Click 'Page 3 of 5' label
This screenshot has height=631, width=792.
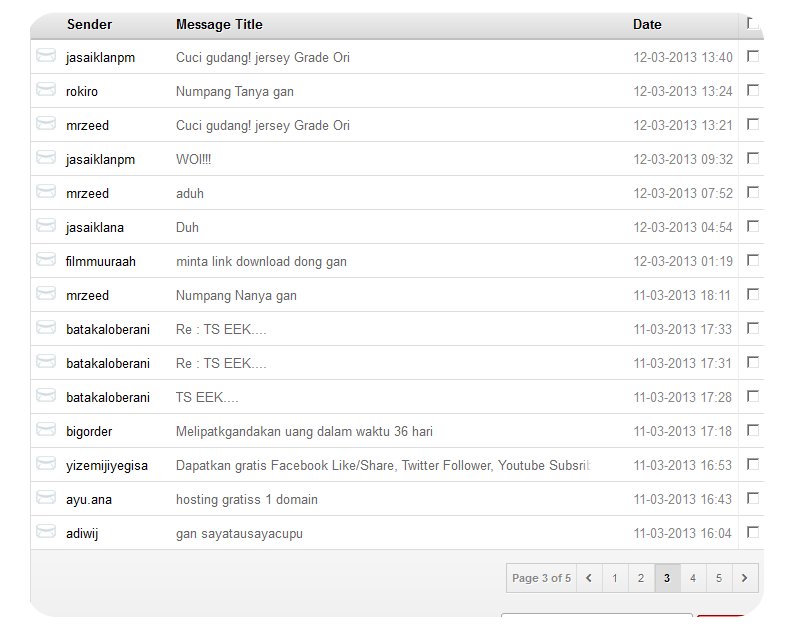[541, 578]
